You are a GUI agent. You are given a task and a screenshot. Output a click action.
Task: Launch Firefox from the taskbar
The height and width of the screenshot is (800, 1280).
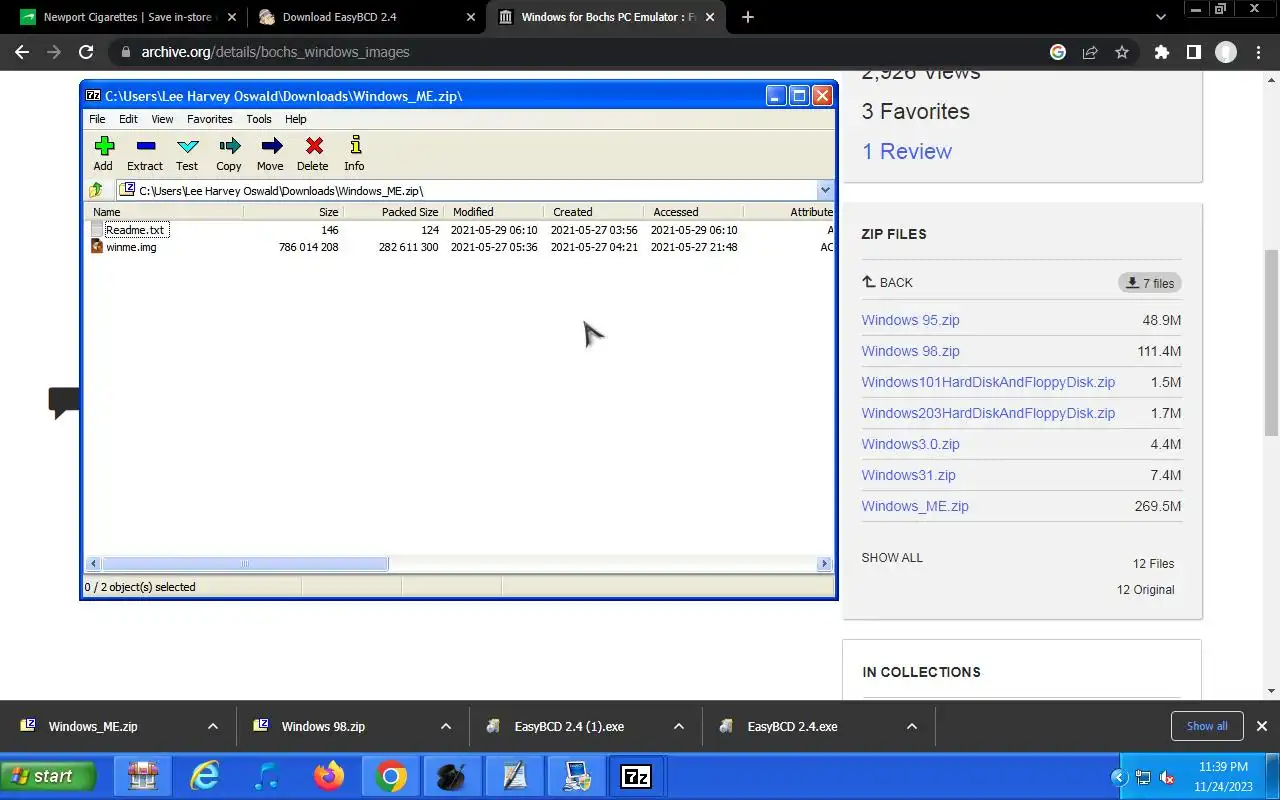coord(329,776)
